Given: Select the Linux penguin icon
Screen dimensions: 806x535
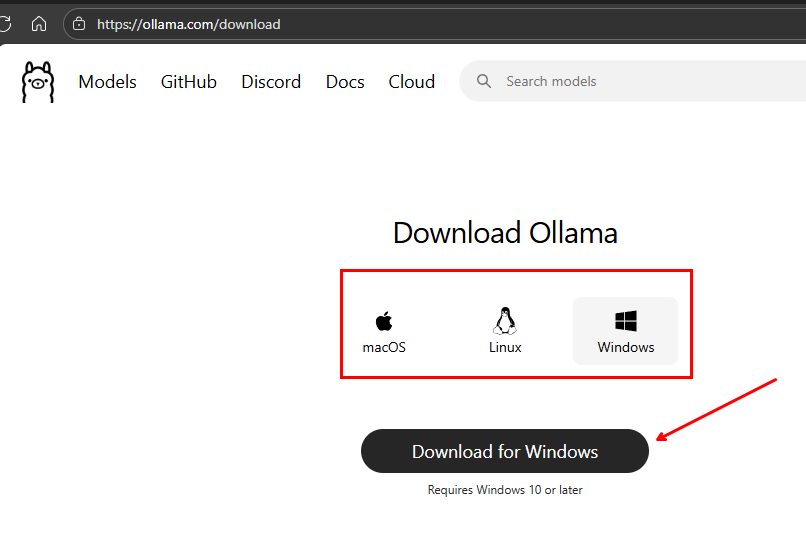Looking at the screenshot, I should pyautogui.click(x=505, y=320).
